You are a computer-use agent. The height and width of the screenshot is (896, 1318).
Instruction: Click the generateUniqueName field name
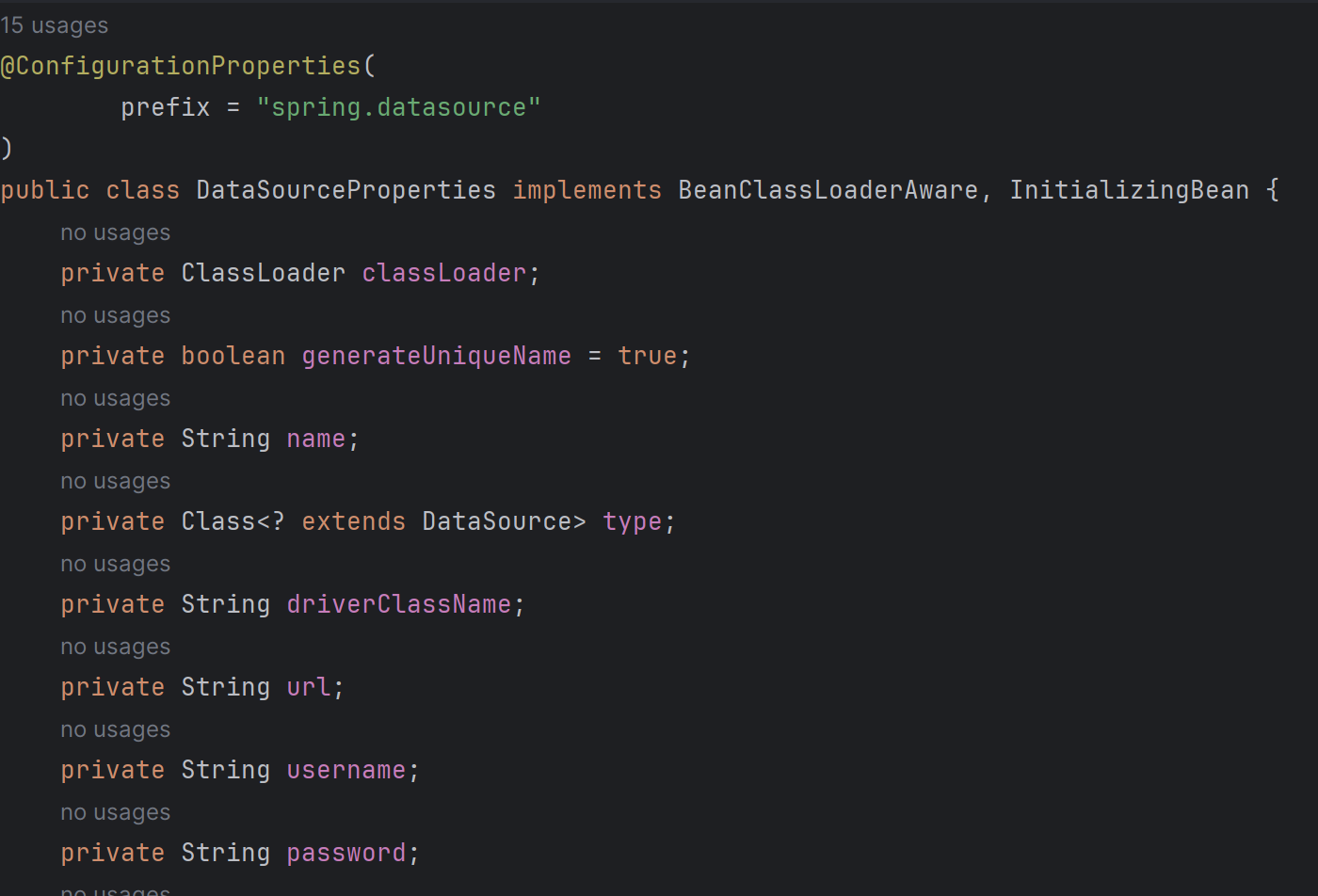click(436, 356)
